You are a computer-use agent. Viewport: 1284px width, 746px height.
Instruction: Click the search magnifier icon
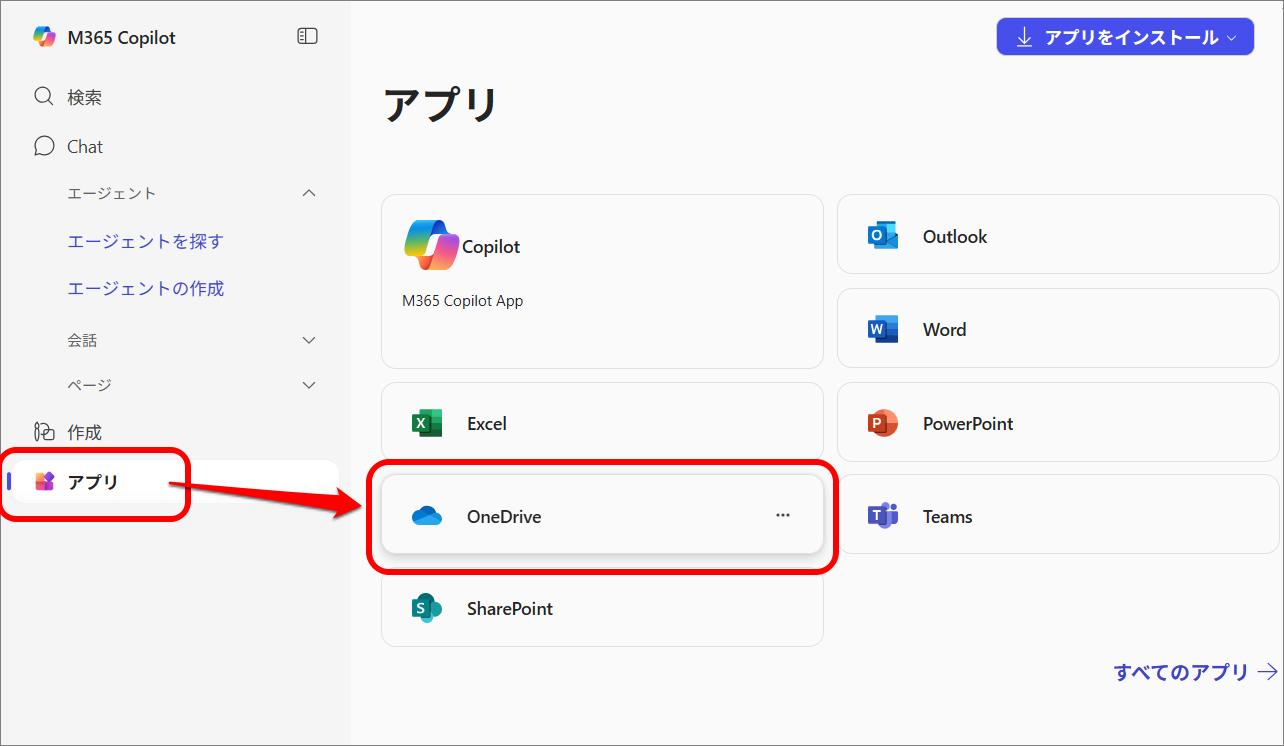pos(44,97)
